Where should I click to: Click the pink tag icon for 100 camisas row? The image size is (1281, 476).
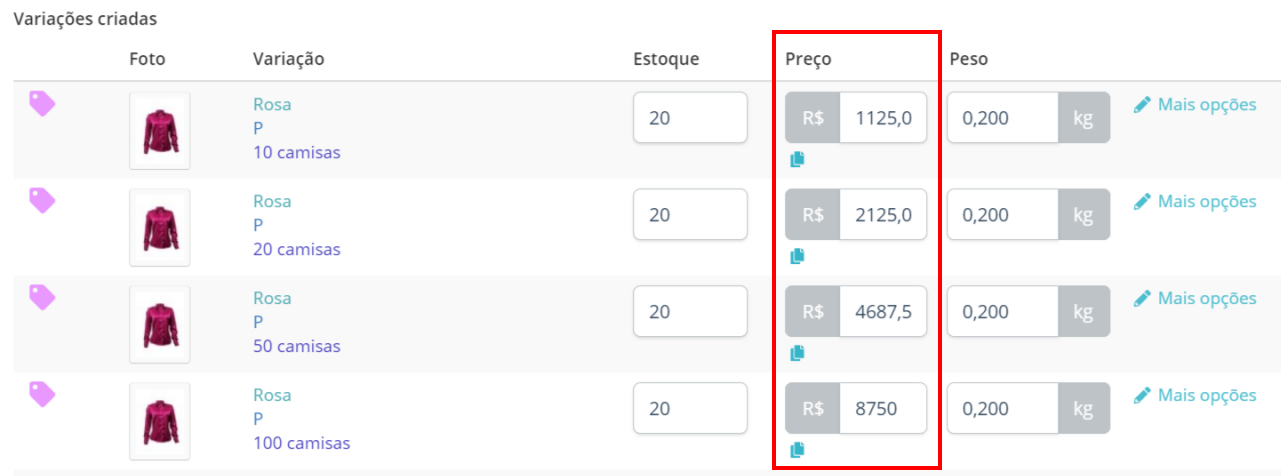[x=42, y=394]
